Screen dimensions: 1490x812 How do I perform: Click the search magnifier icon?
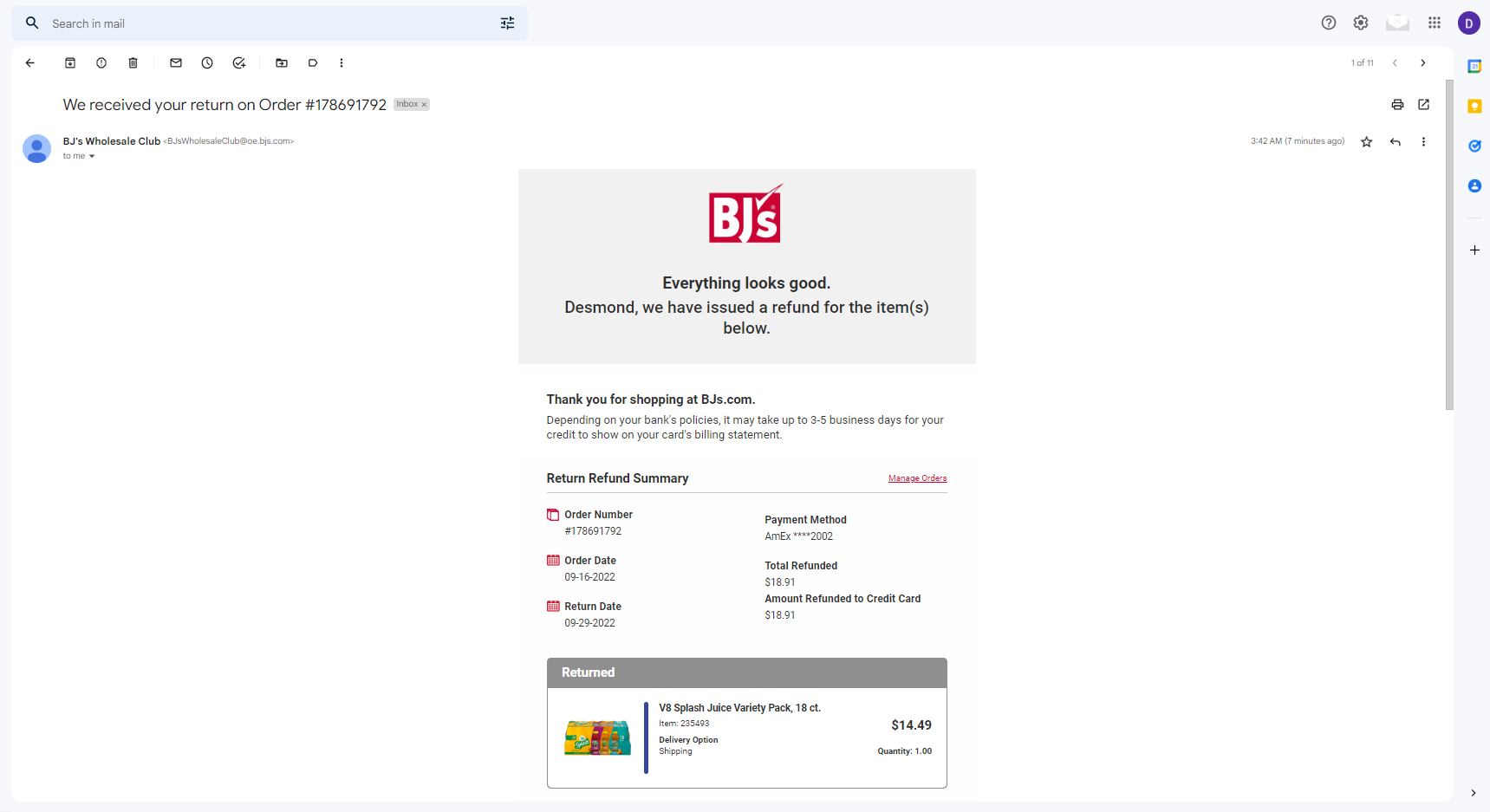tap(32, 23)
